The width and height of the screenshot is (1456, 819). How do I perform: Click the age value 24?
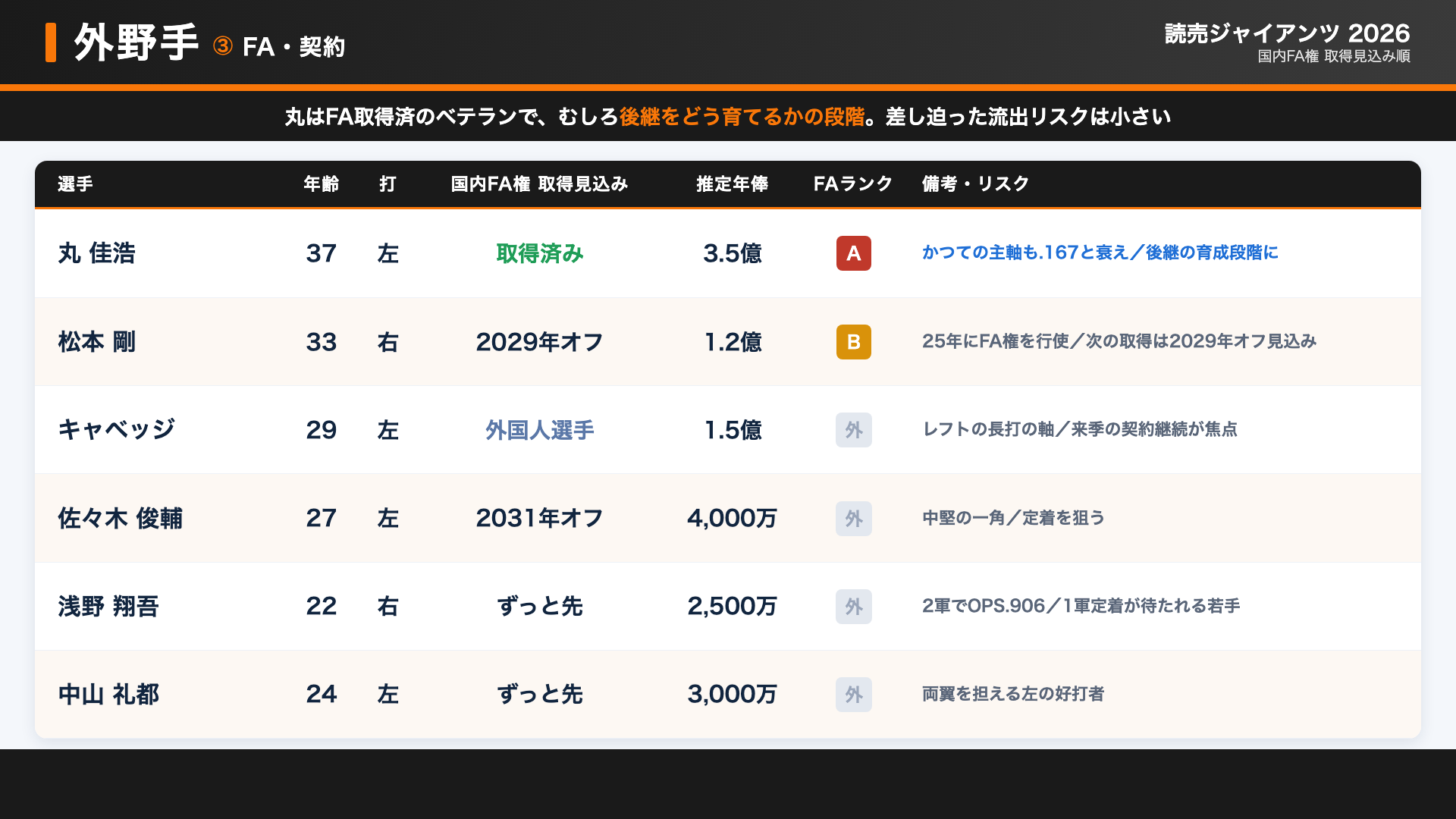pyautogui.click(x=321, y=695)
